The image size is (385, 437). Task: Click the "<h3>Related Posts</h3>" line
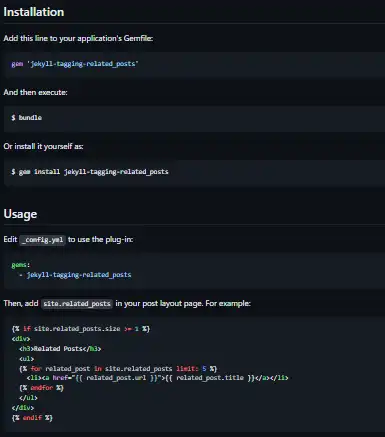coord(60,349)
